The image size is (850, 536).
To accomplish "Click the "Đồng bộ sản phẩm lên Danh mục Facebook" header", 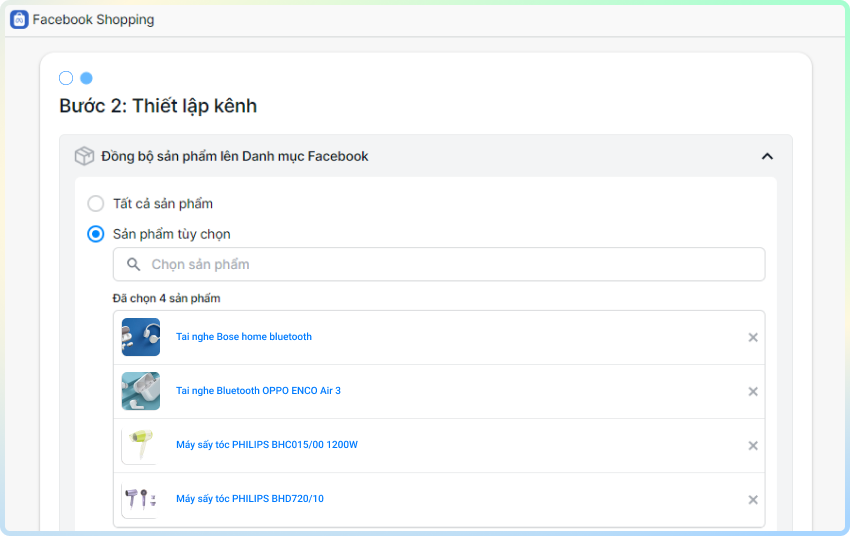I will (x=235, y=156).
